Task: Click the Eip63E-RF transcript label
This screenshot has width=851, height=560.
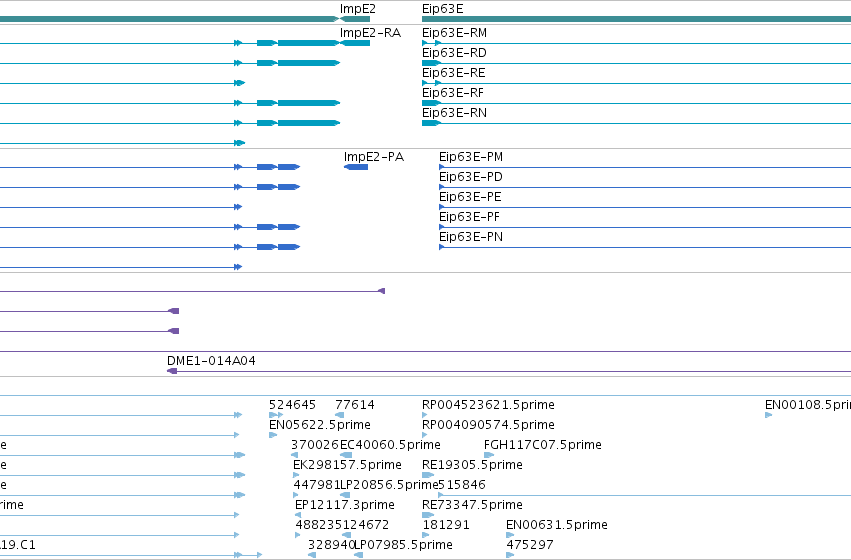Action: pyautogui.click(x=453, y=93)
